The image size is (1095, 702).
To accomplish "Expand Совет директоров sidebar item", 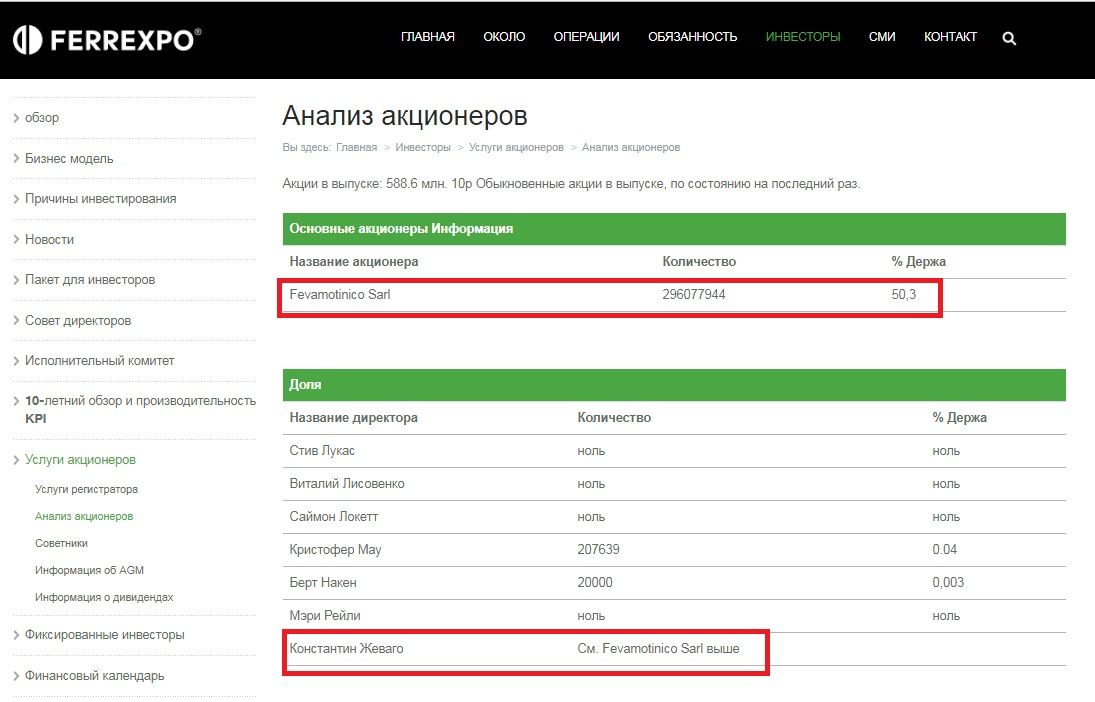I will (78, 321).
